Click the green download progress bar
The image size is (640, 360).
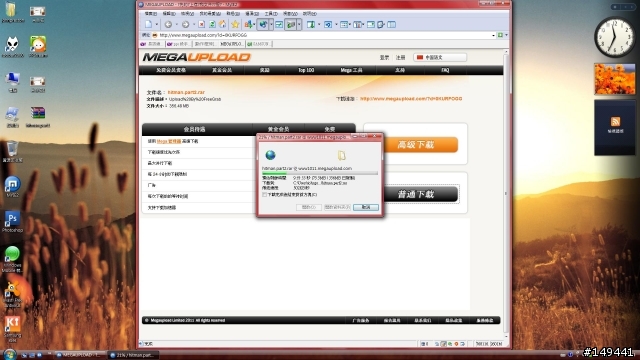point(320,173)
